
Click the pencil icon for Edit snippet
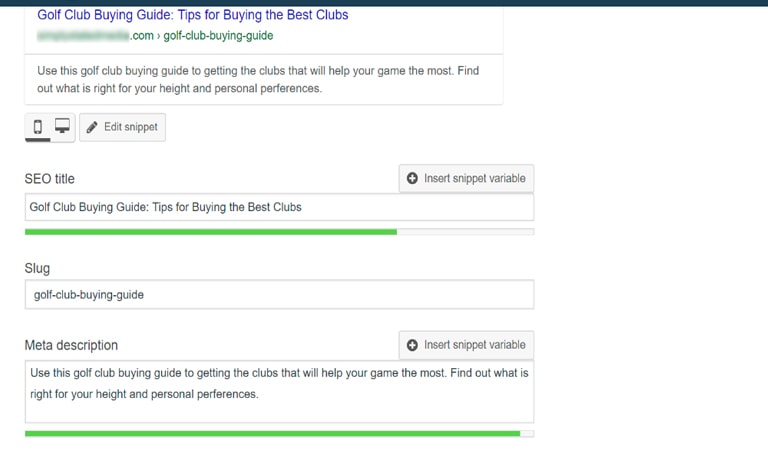92,127
